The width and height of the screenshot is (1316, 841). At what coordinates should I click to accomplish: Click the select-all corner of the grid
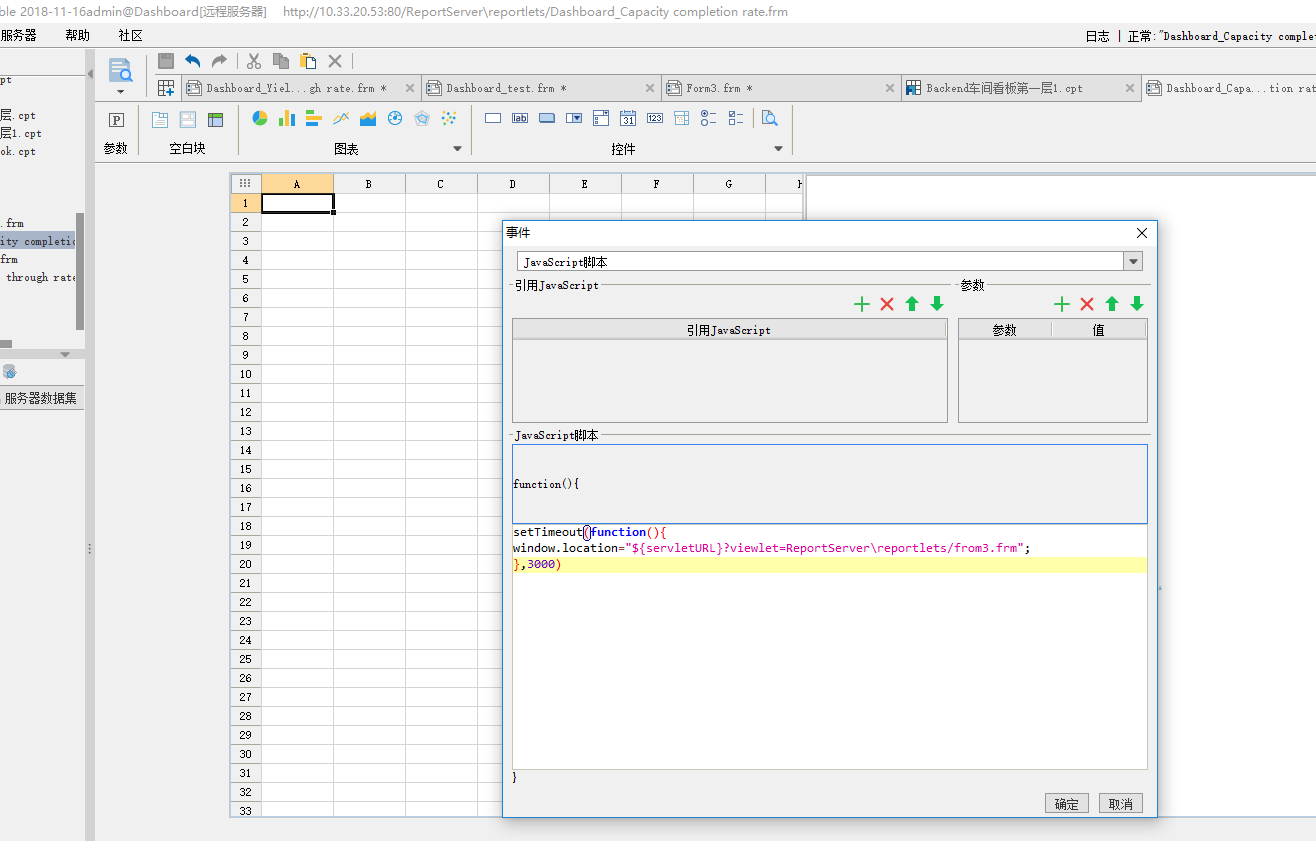tap(245, 184)
